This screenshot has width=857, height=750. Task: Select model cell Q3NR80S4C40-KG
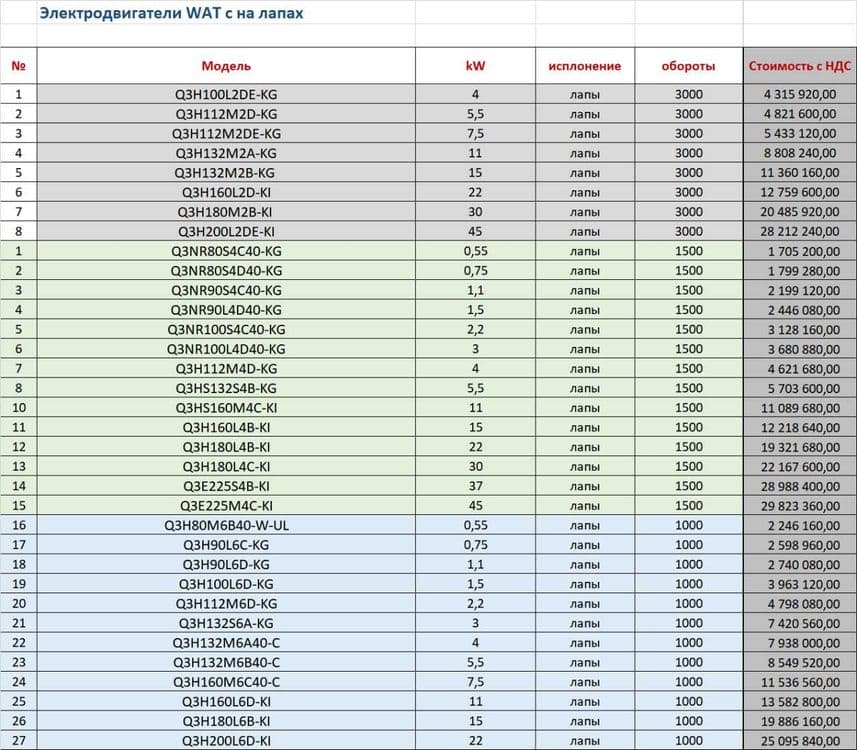click(226, 251)
